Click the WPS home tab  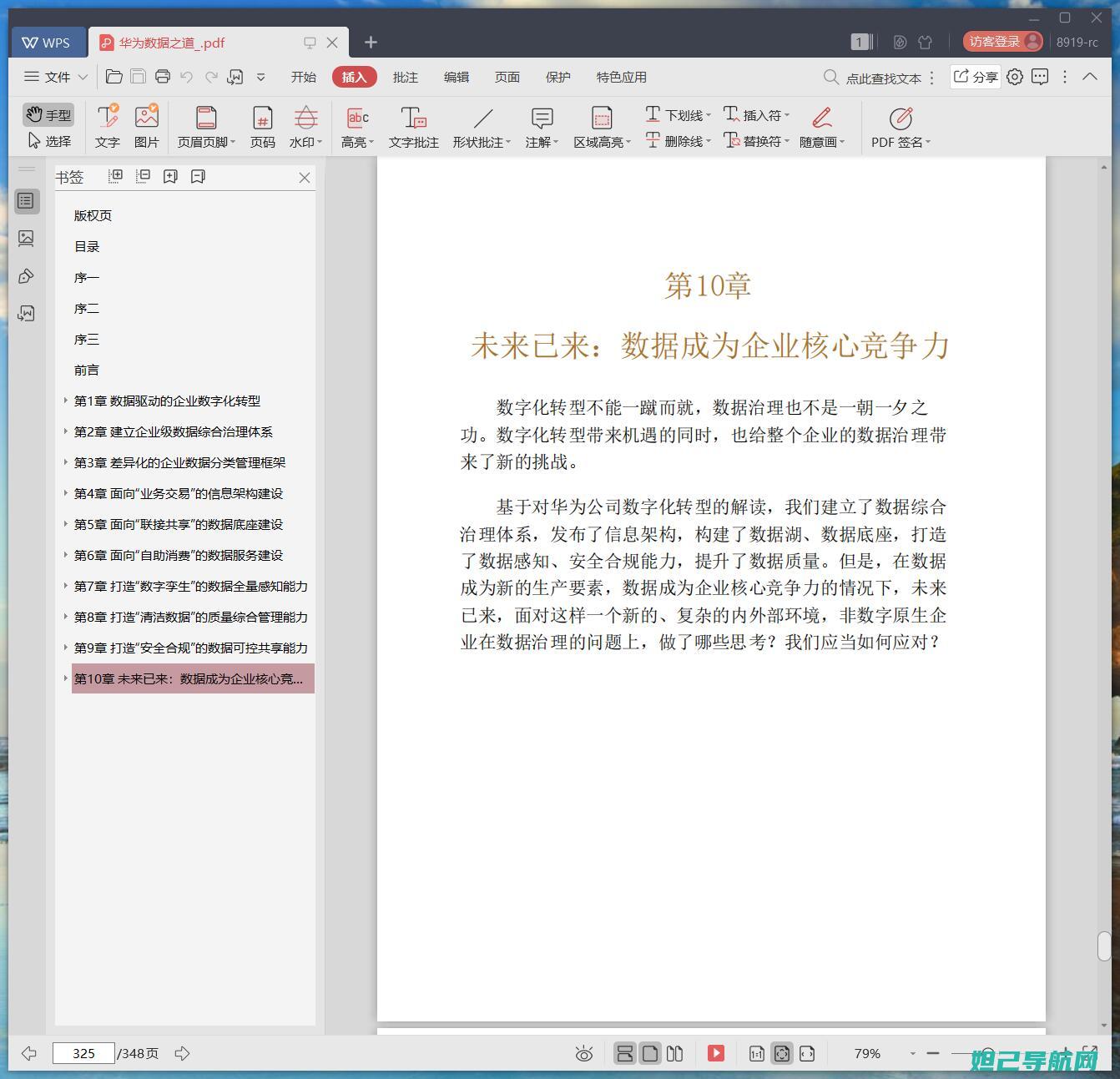[x=47, y=42]
